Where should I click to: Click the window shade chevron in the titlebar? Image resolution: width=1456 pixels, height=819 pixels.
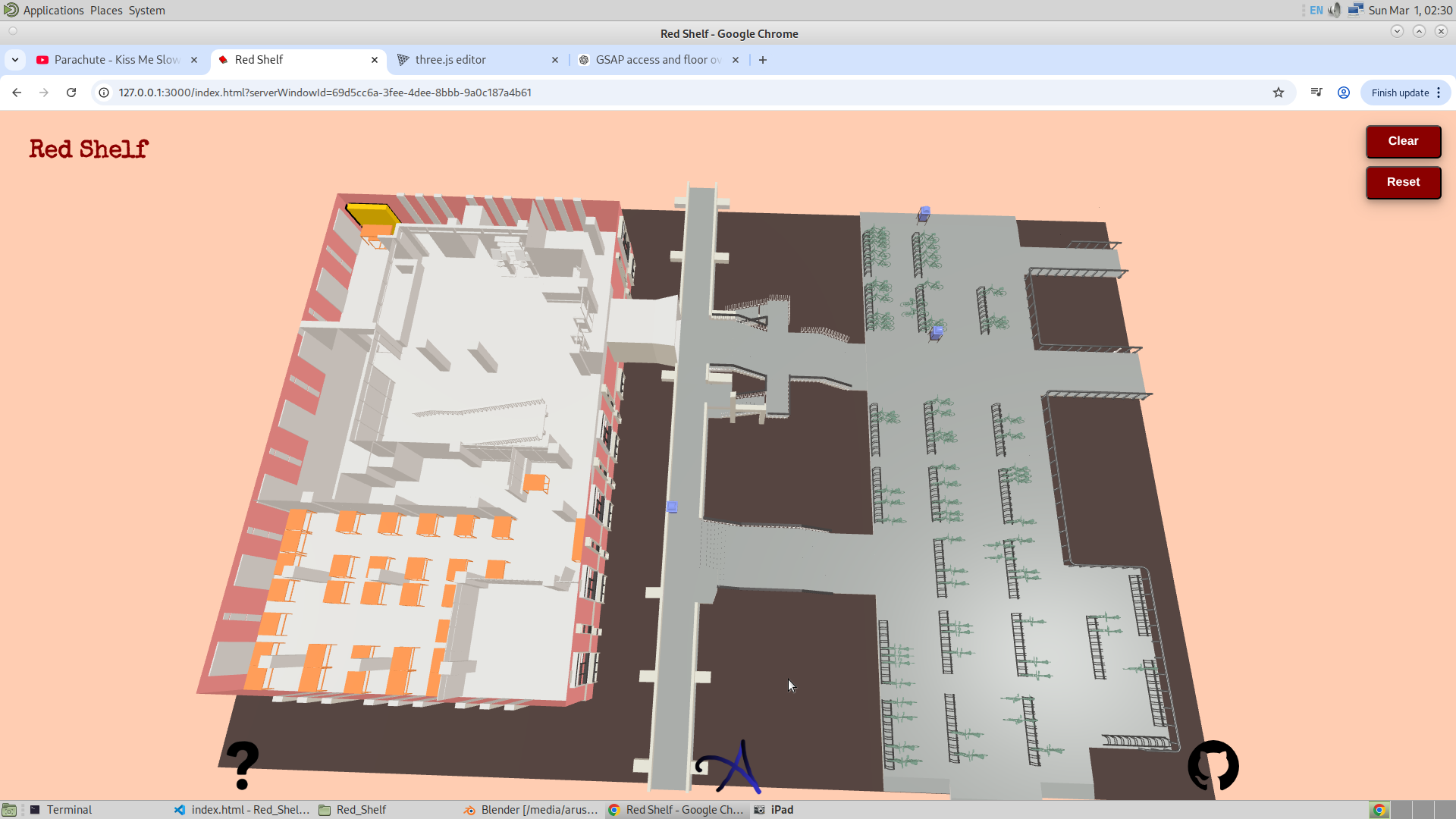pyautogui.click(x=1398, y=31)
